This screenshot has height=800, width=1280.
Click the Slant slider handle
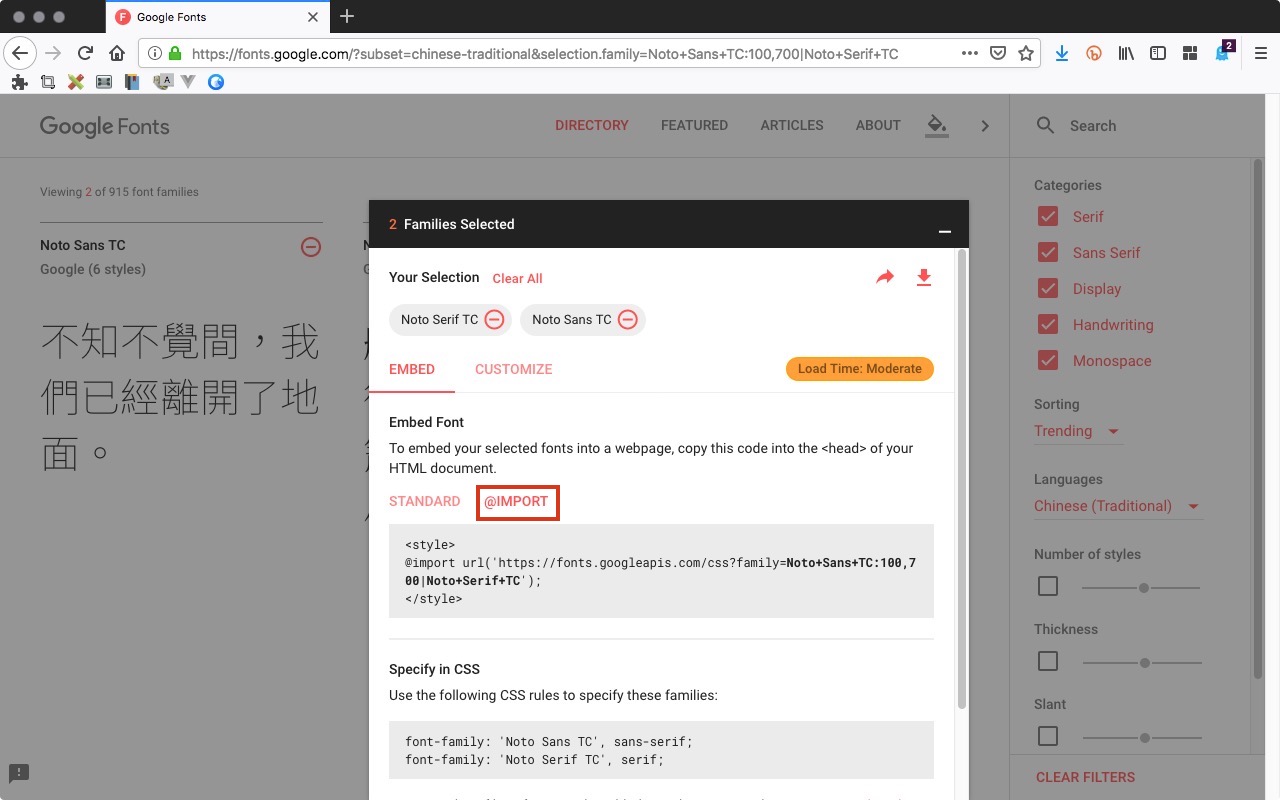click(1145, 737)
